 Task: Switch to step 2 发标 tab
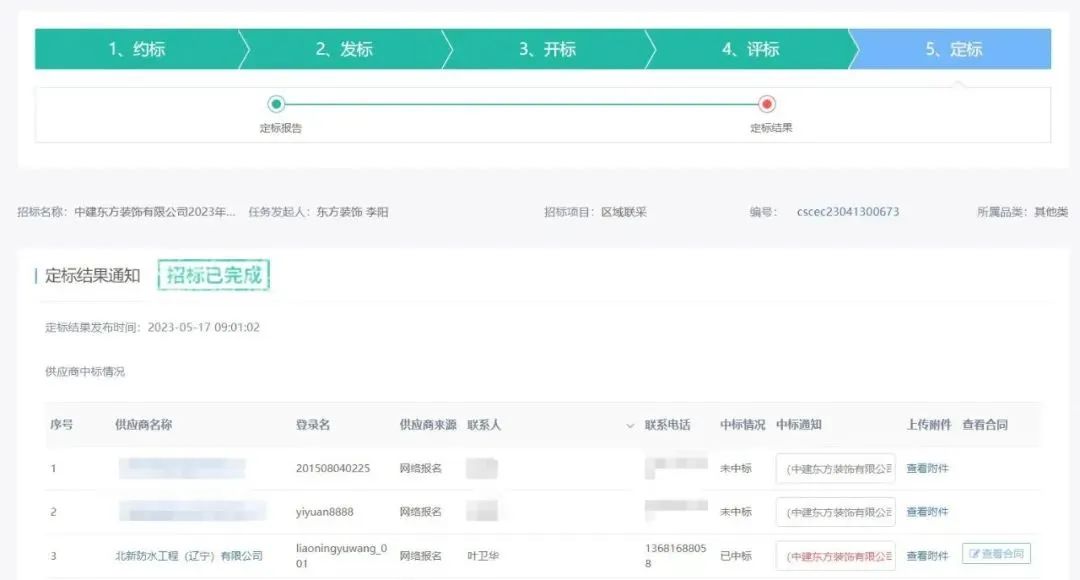point(344,49)
